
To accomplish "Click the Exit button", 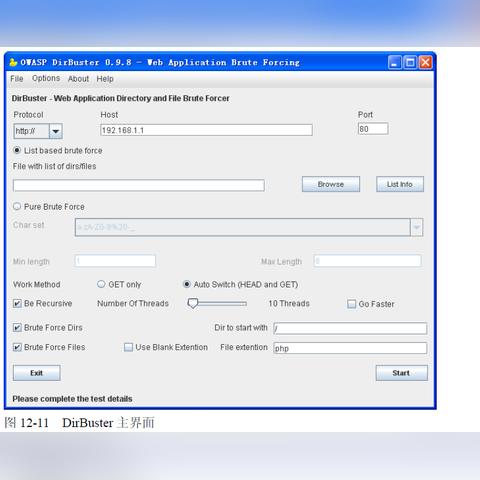I will [37, 373].
